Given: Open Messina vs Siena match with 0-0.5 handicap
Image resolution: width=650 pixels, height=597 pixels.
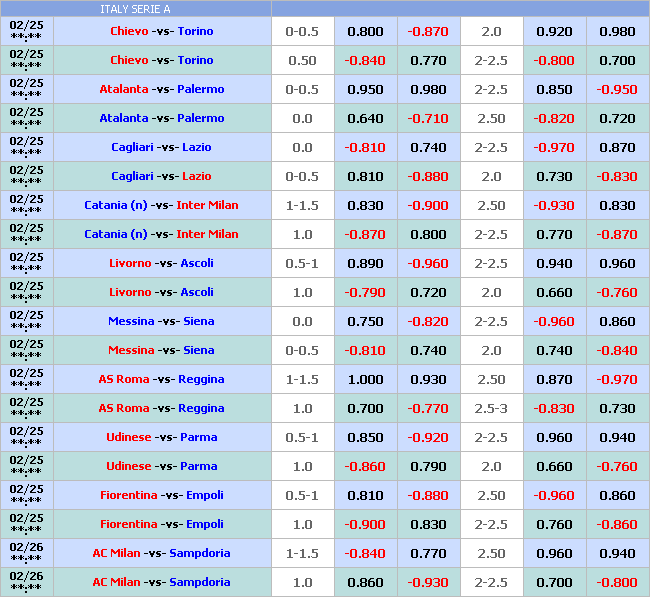Looking at the screenshot, I should 161,350.
